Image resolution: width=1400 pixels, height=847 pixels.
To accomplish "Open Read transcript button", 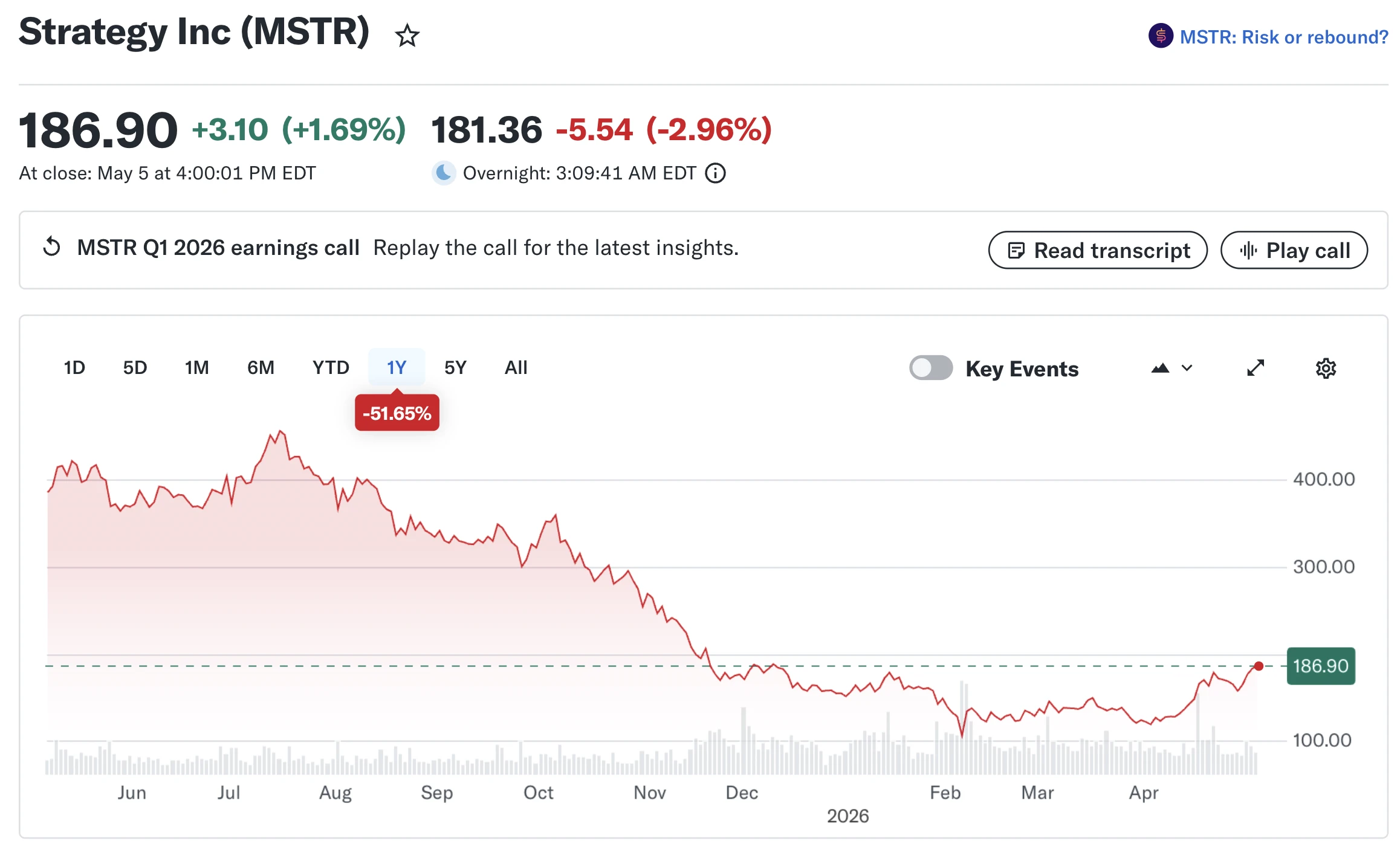I will click(1098, 250).
